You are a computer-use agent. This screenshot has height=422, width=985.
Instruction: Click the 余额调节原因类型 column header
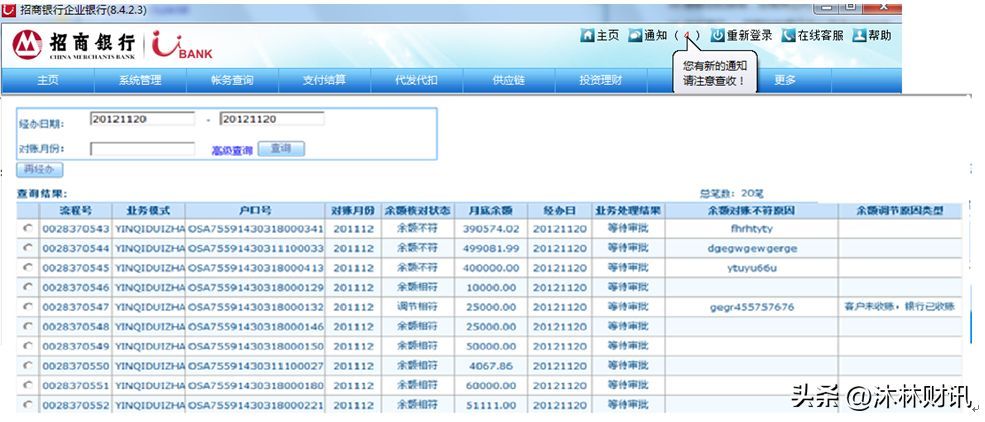pyautogui.click(x=900, y=210)
